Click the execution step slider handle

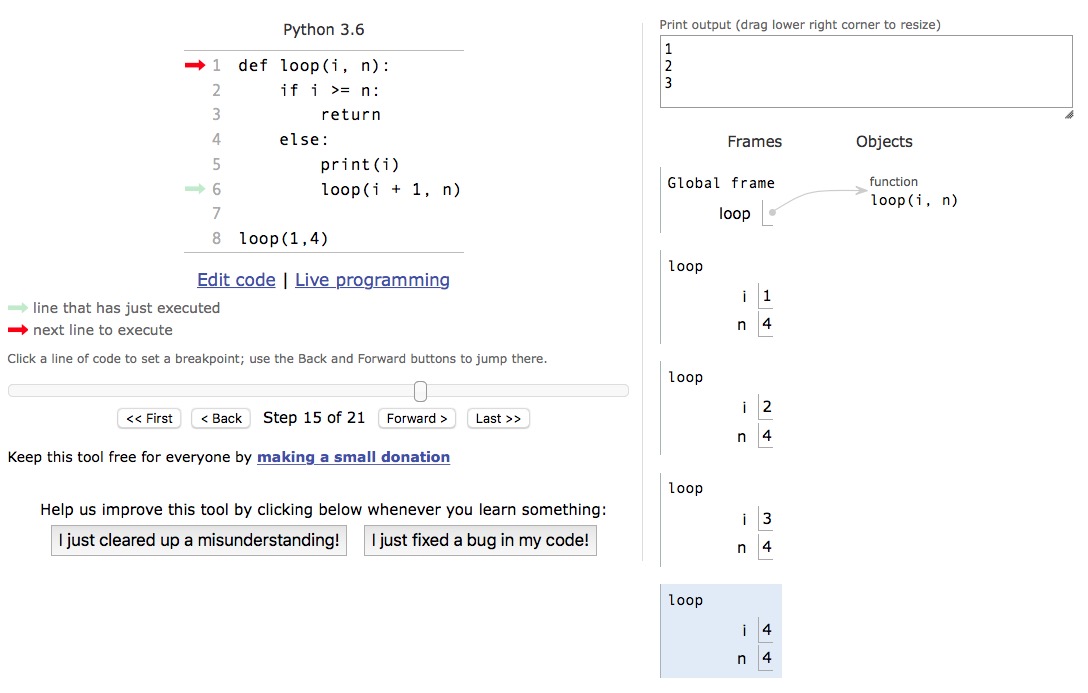[420, 391]
